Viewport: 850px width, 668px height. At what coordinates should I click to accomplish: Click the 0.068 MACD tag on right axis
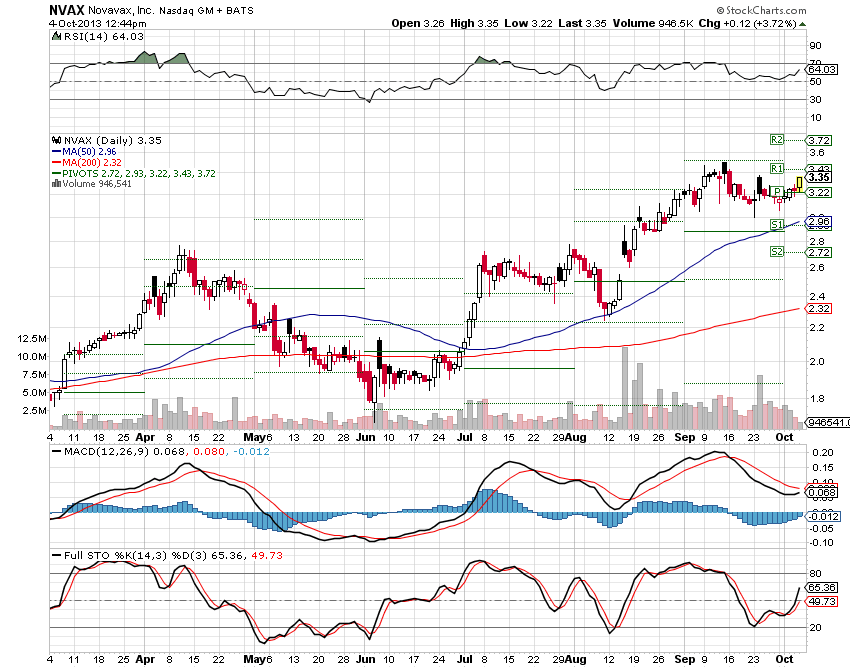[822, 492]
